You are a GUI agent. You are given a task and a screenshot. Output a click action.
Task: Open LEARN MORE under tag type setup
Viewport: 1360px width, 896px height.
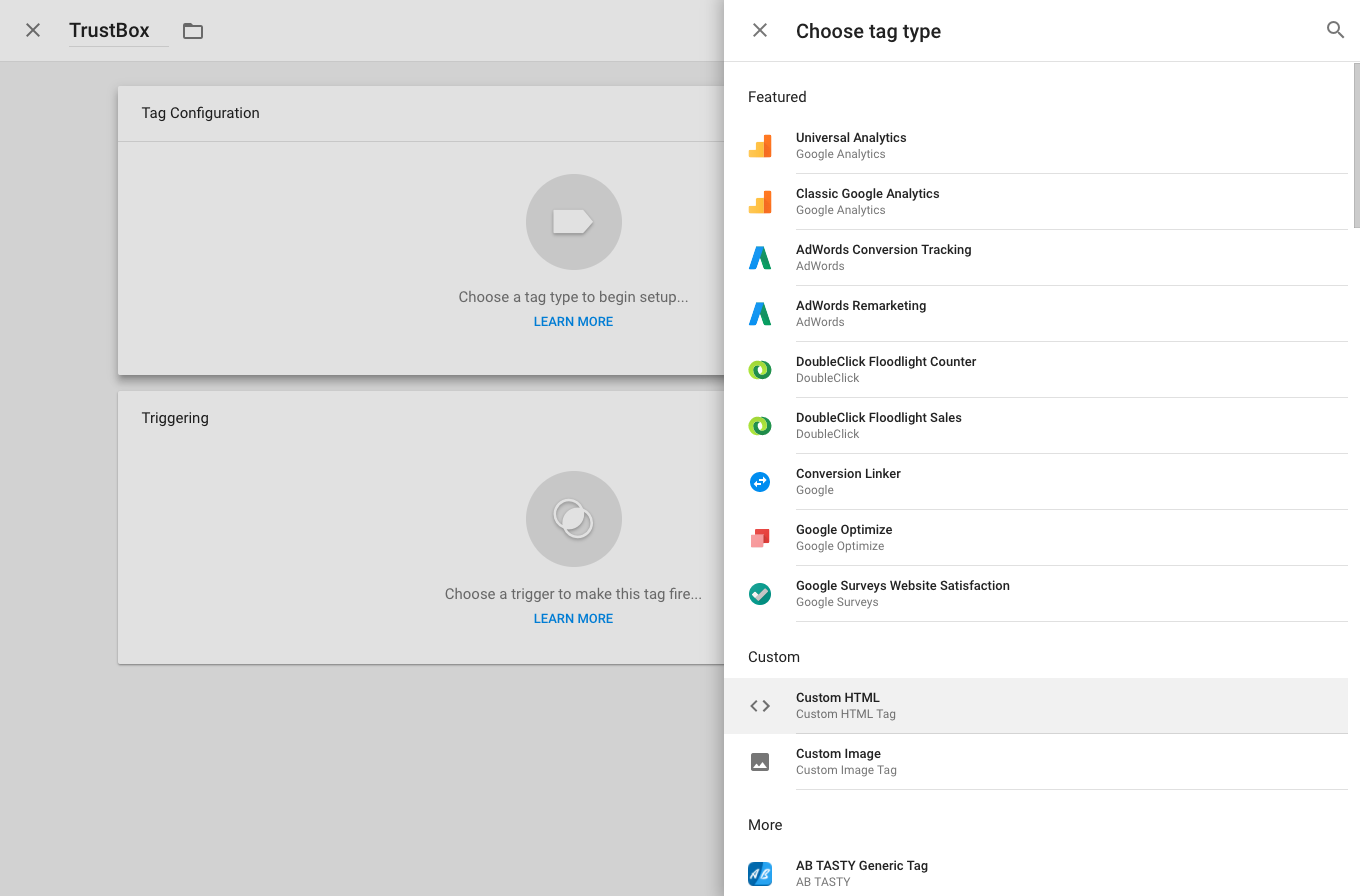coord(573,321)
